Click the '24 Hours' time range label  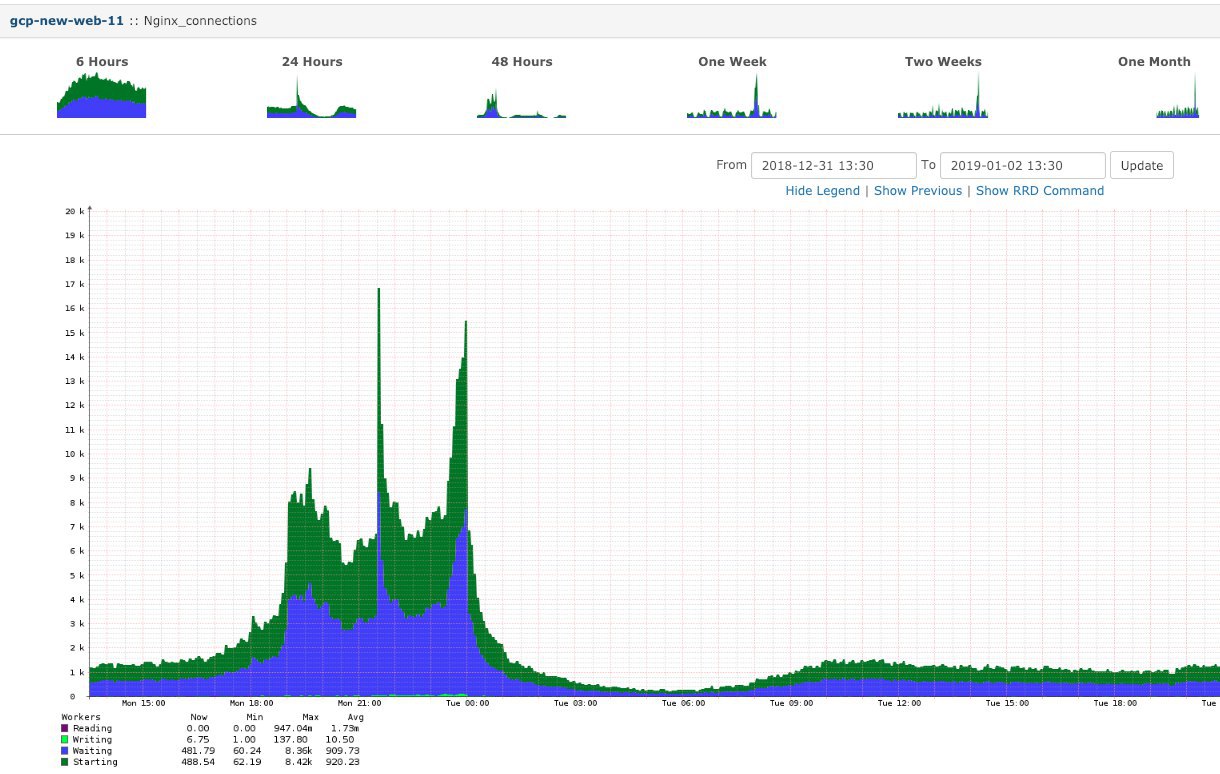tap(312, 62)
